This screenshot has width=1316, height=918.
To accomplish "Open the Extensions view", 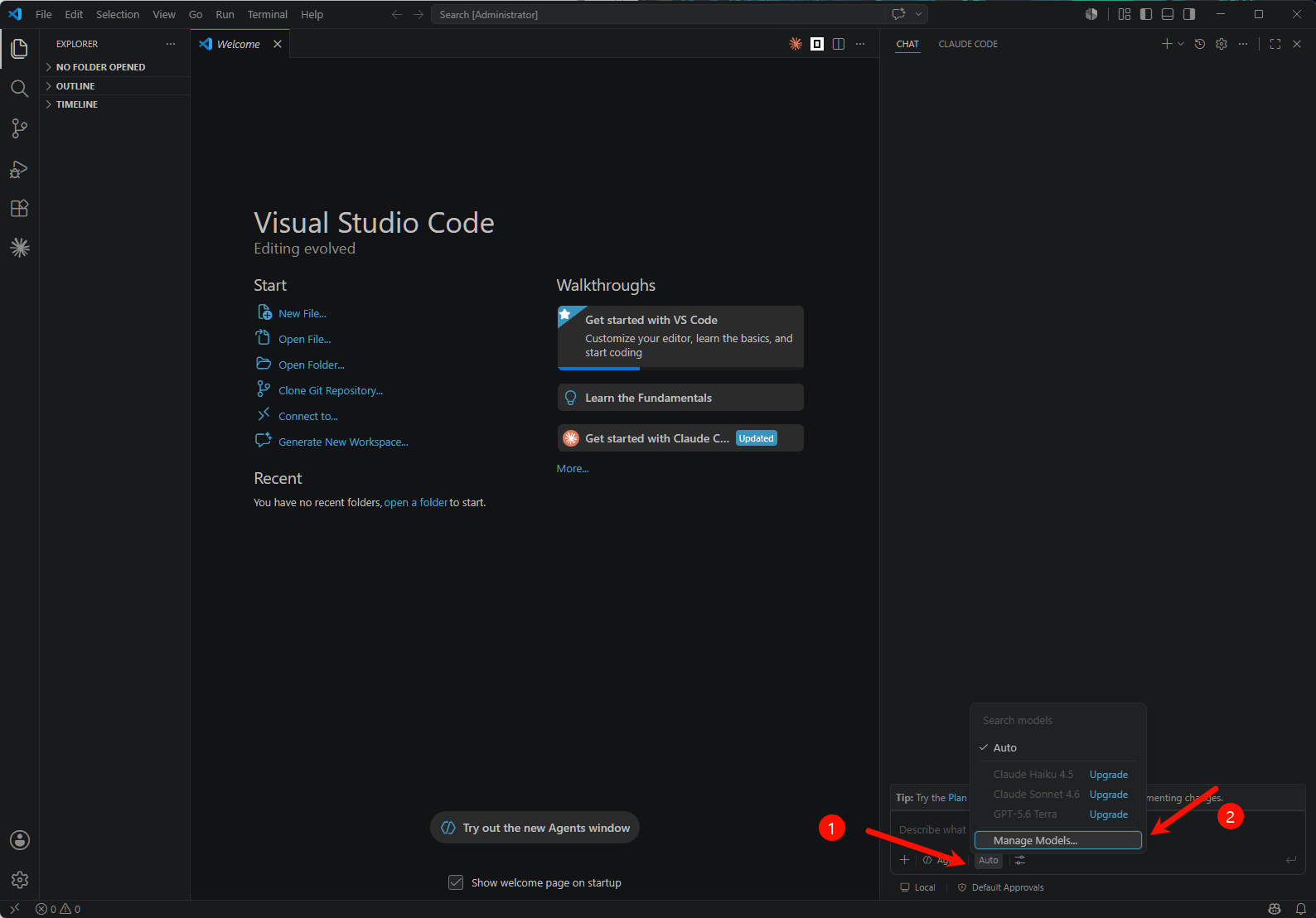I will pyautogui.click(x=20, y=208).
